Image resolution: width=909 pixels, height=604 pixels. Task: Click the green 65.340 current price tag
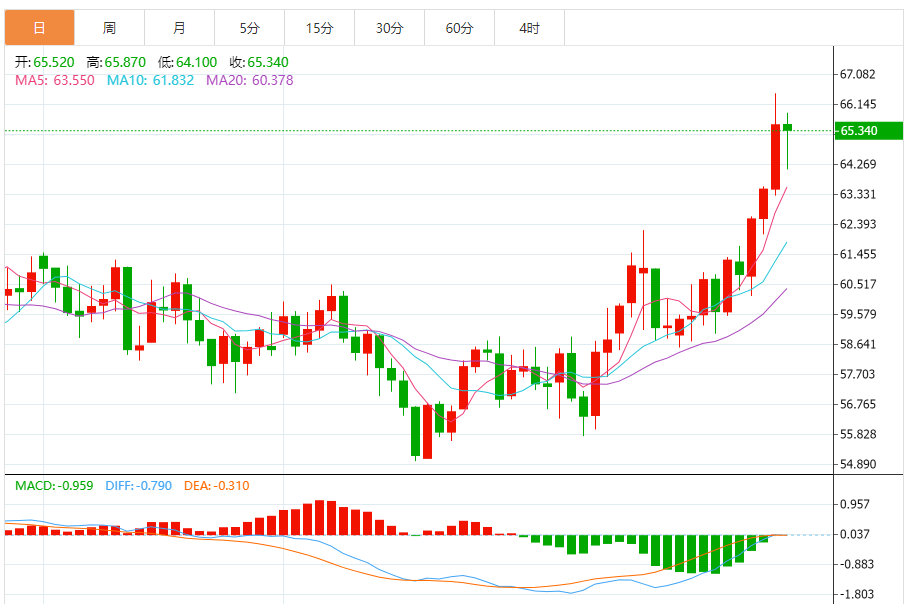click(859, 131)
